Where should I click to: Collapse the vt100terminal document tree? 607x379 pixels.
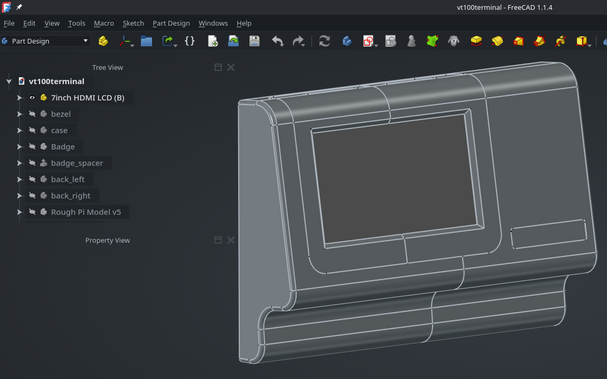[x=9, y=81]
